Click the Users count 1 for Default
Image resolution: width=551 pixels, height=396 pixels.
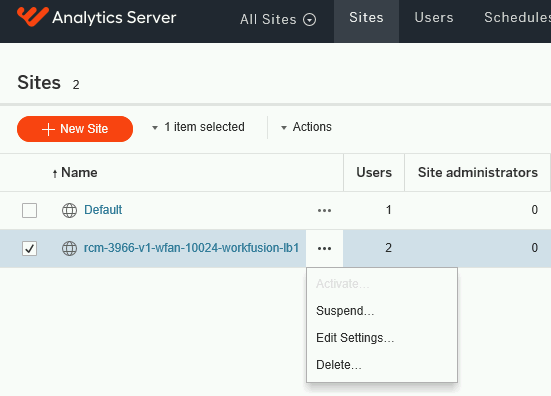tap(388, 210)
